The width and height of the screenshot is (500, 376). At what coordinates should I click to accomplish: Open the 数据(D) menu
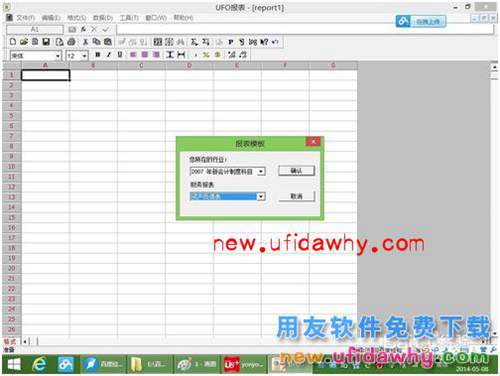tap(103, 17)
